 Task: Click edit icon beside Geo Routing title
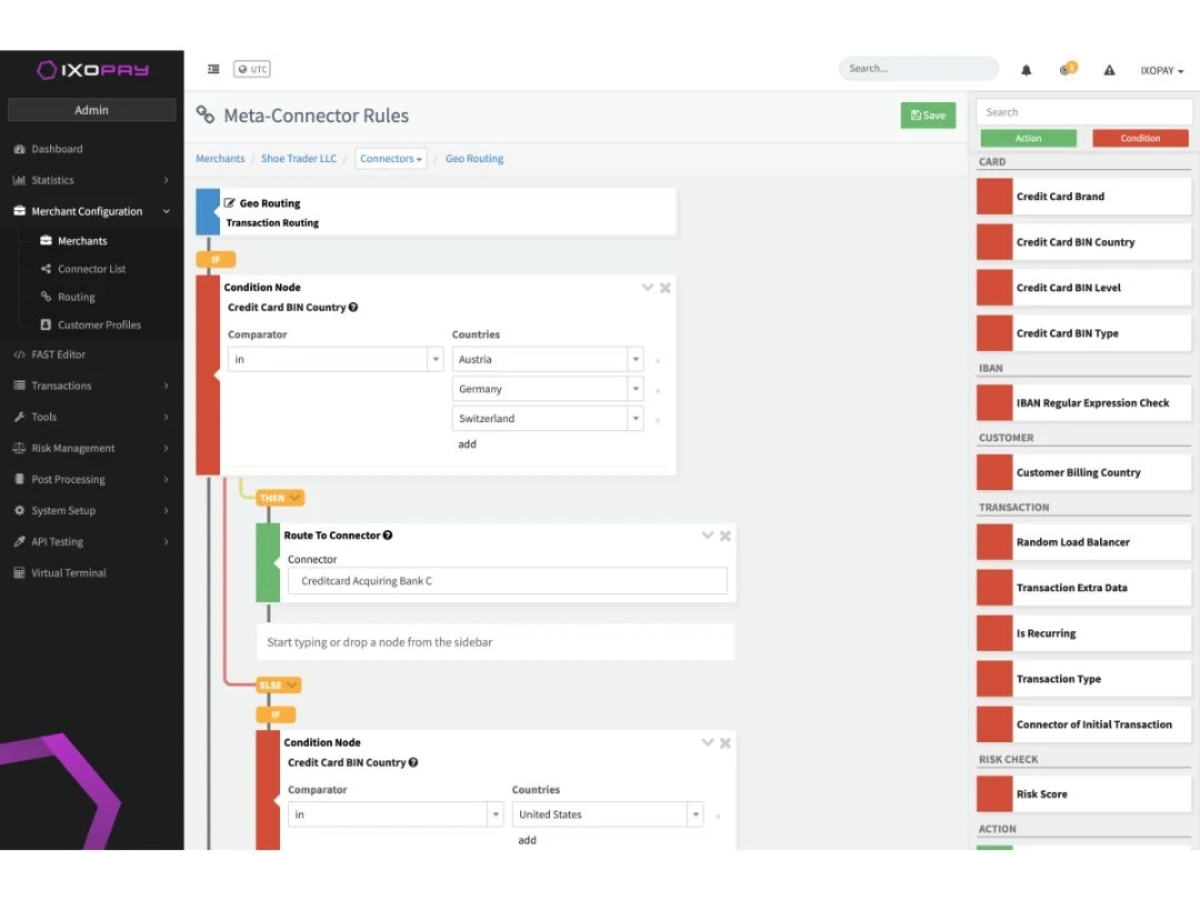(230, 203)
